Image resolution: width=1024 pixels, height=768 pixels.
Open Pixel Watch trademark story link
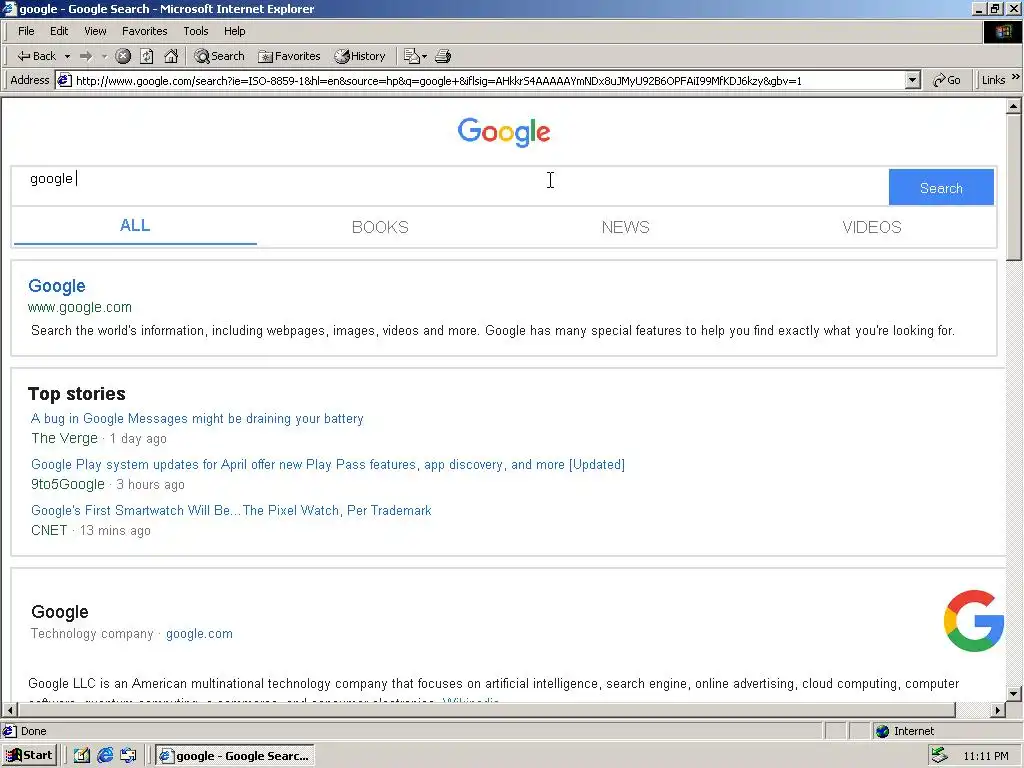231,511
